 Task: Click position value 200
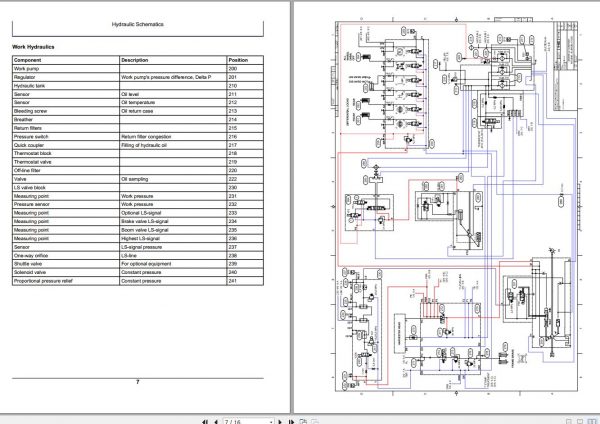click(x=233, y=68)
